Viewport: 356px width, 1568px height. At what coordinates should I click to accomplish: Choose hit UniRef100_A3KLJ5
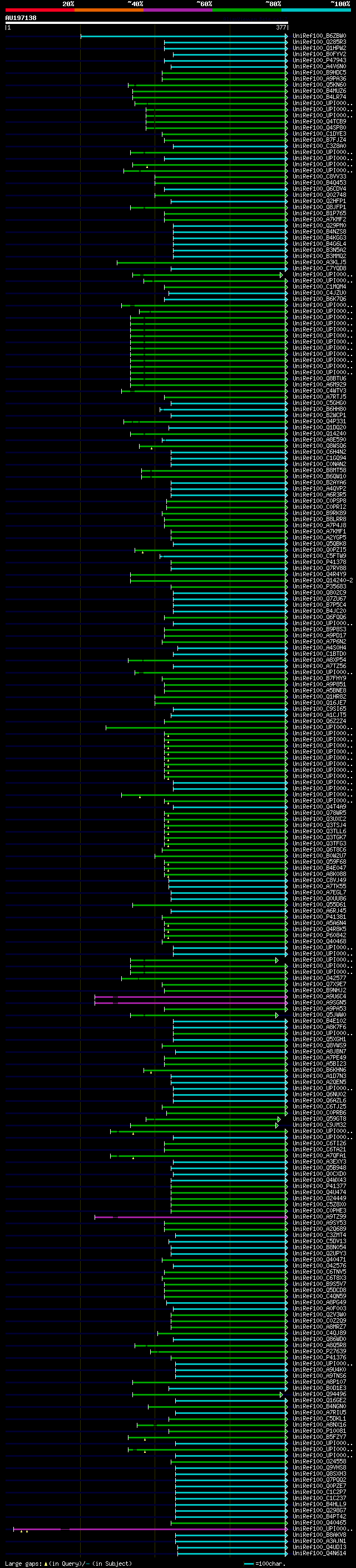[319, 263]
